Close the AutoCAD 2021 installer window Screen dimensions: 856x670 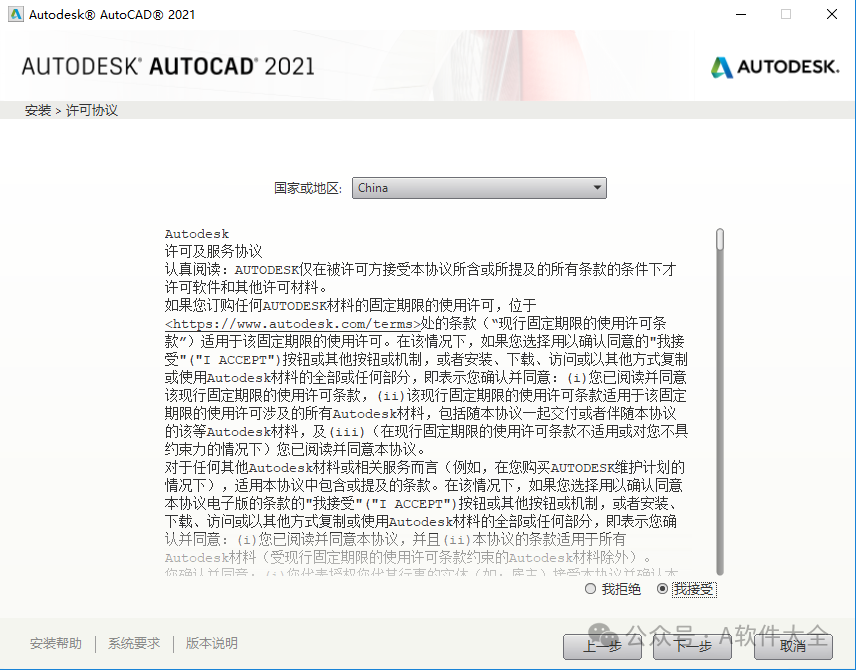coord(832,14)
